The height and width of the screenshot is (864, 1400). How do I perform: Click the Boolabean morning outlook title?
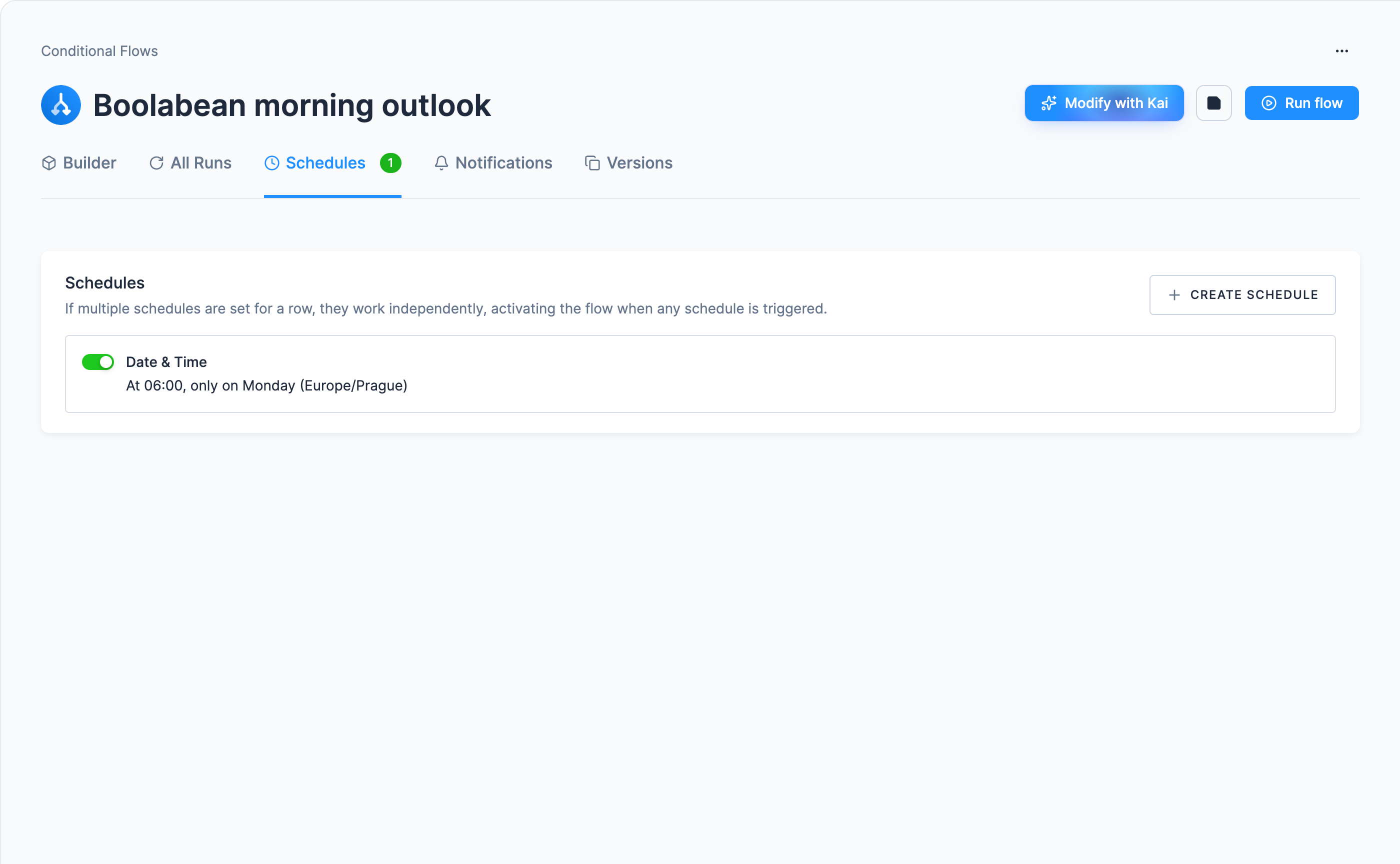pos(291,105)
